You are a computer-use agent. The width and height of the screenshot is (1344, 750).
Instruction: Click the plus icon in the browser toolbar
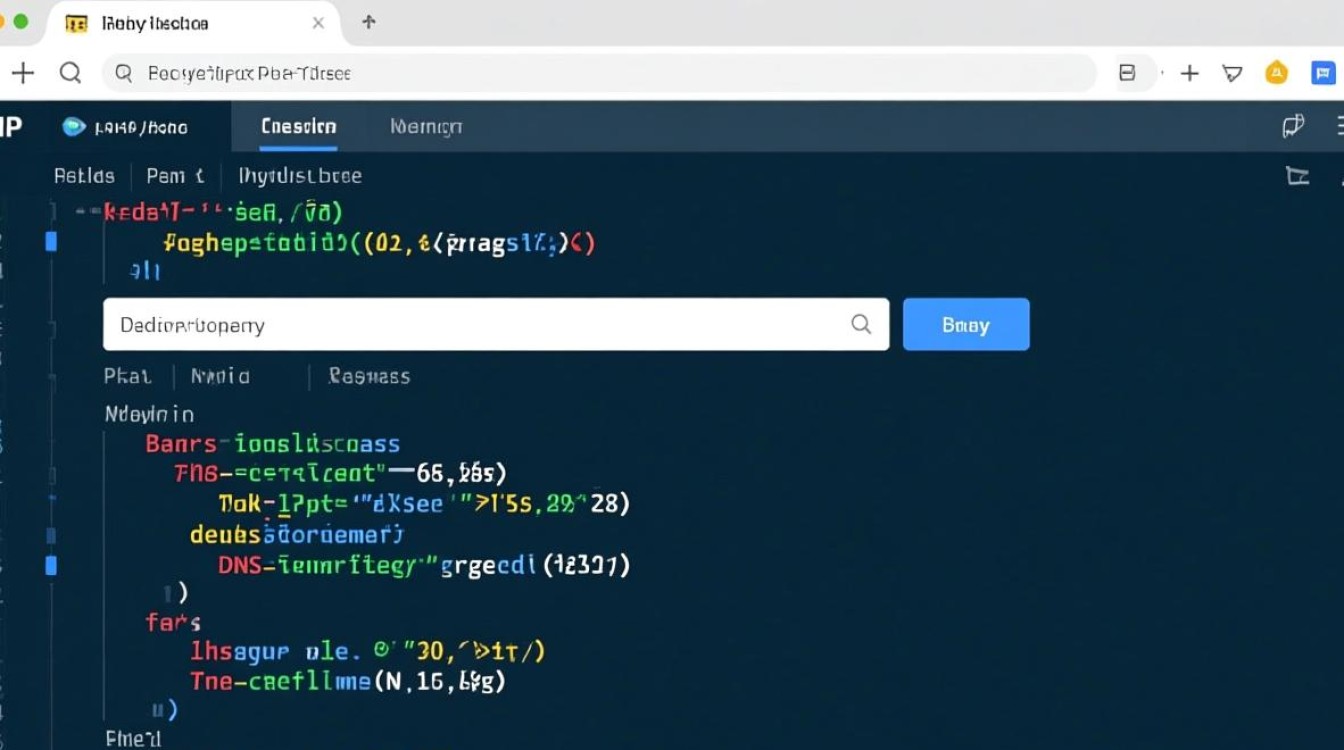[x=1189, y=73]
